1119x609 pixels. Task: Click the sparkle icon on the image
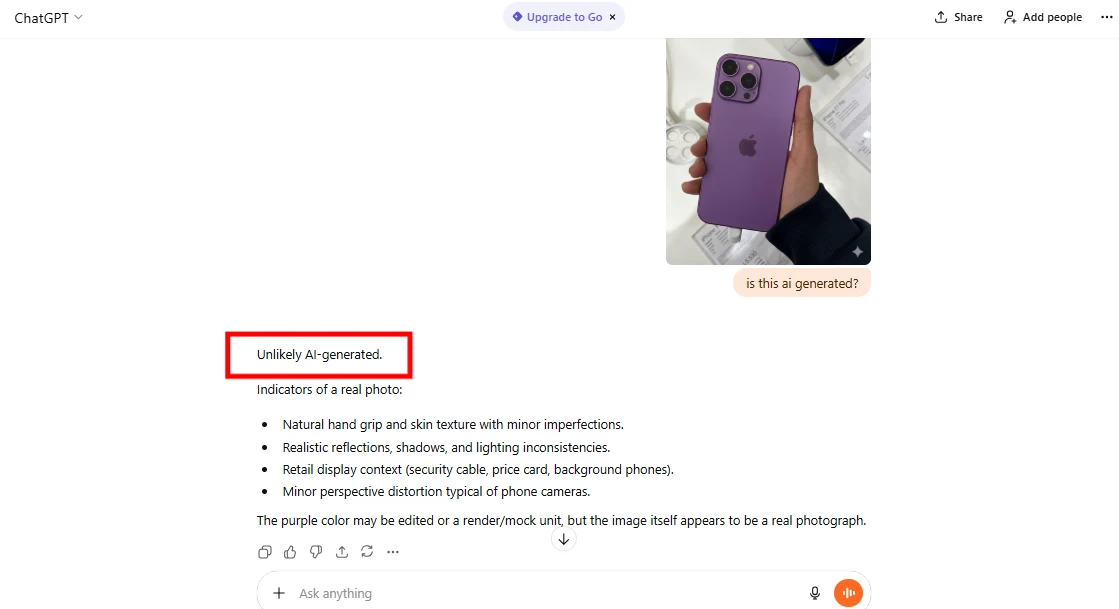(x=858, y=251)
